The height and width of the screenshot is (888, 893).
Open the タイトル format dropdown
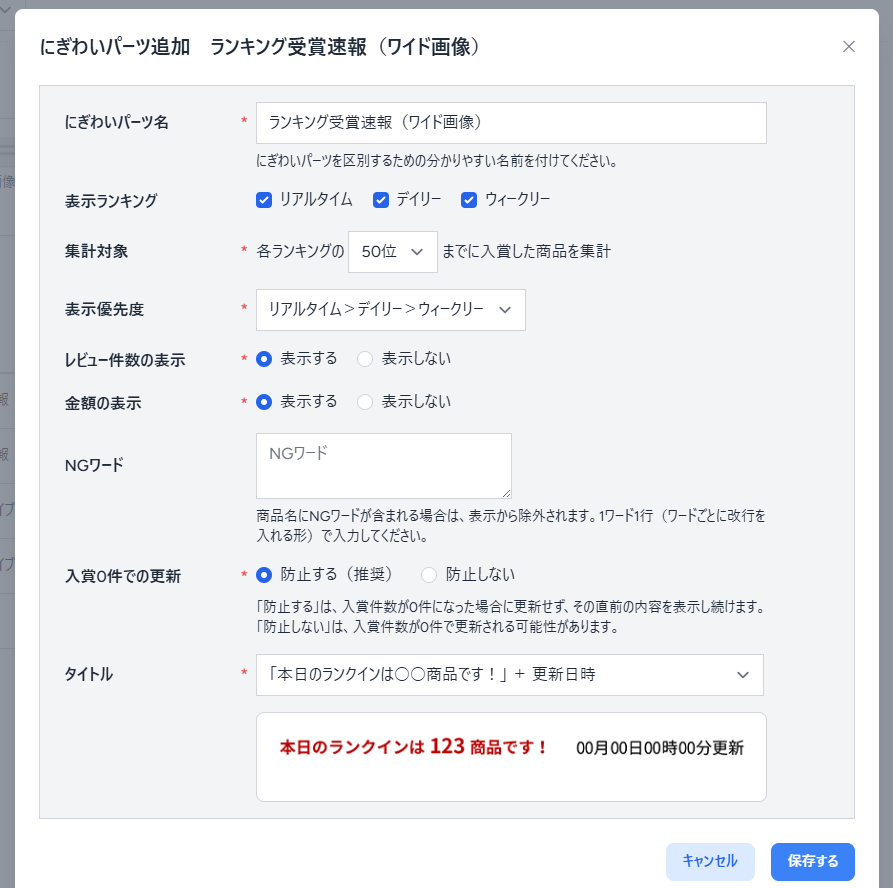tap(509, 675)
